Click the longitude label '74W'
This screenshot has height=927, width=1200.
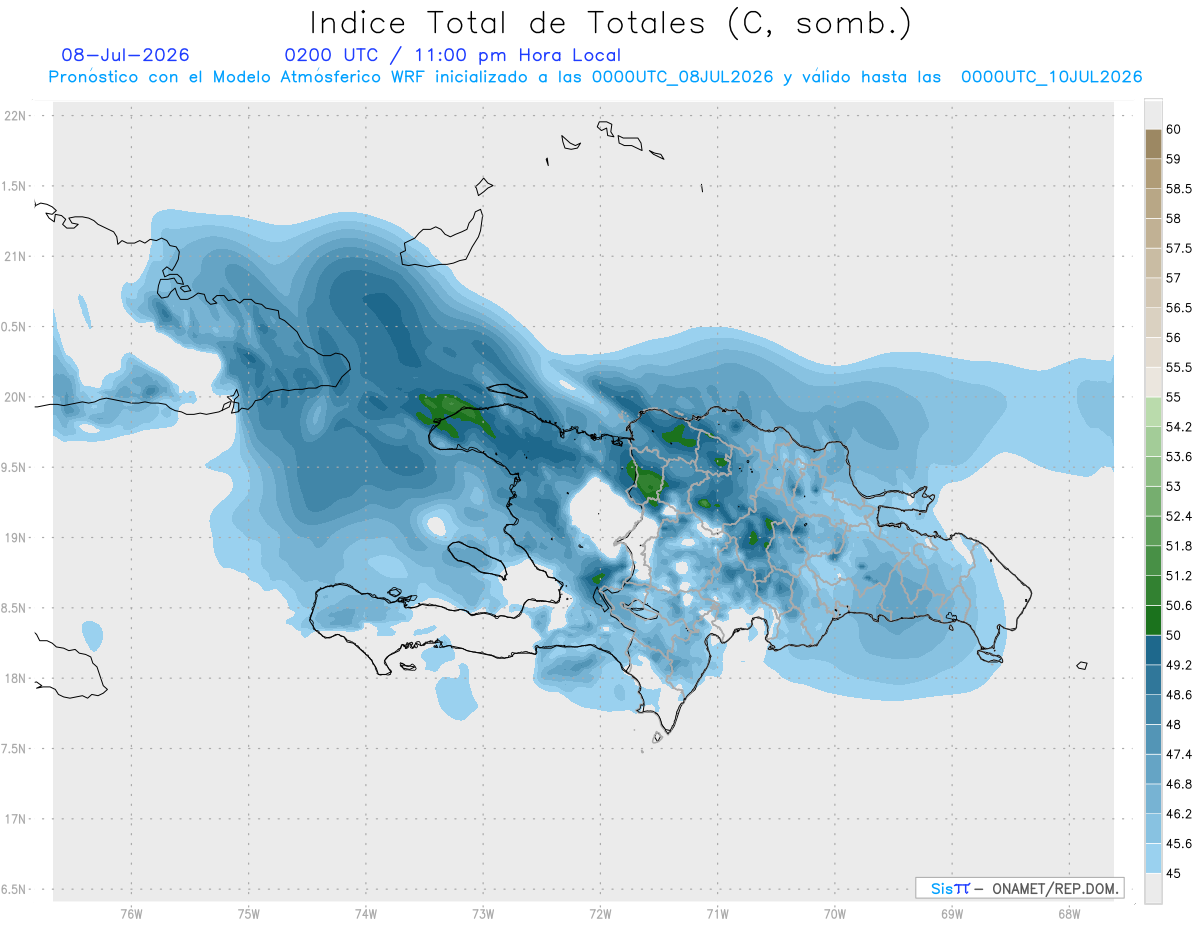point(365,914)
